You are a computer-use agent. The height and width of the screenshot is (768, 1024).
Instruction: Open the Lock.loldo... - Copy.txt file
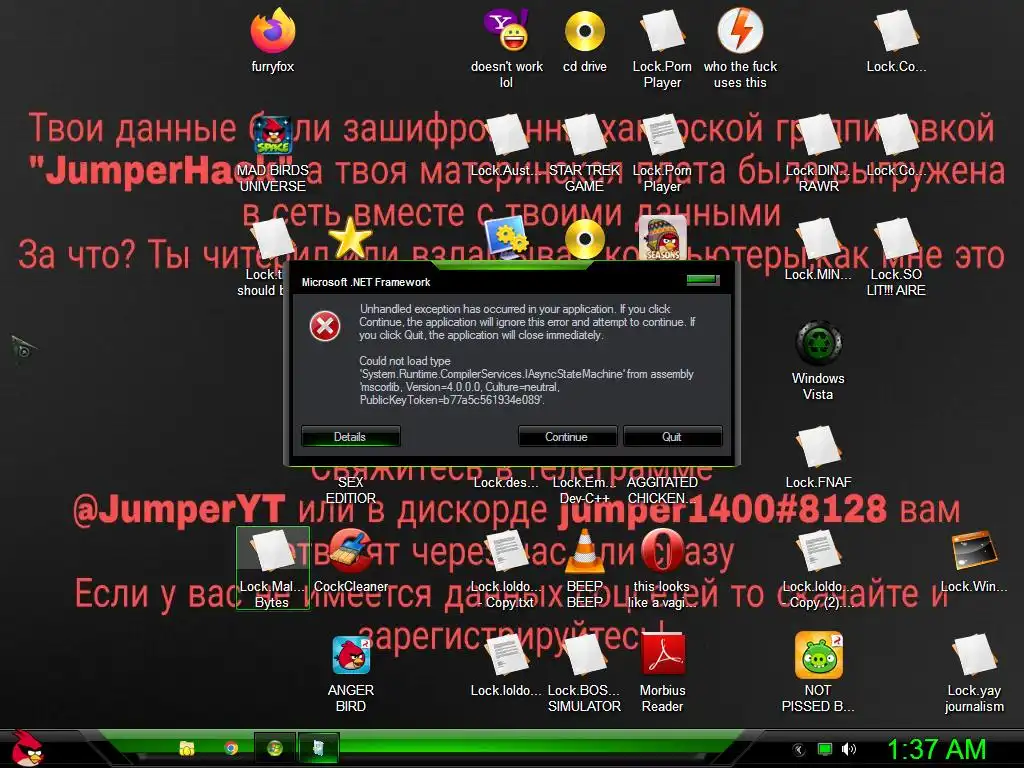506,552
